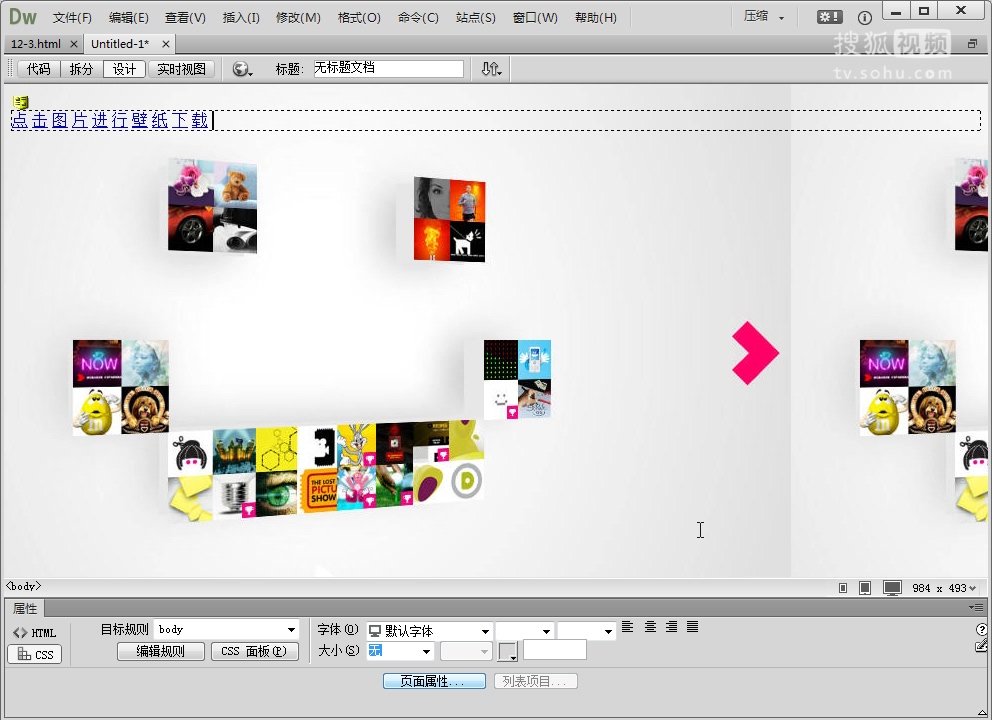992x720 pixels.
Task: Open the window size 984 x 493 dropdown
Action: click(943, 588)
